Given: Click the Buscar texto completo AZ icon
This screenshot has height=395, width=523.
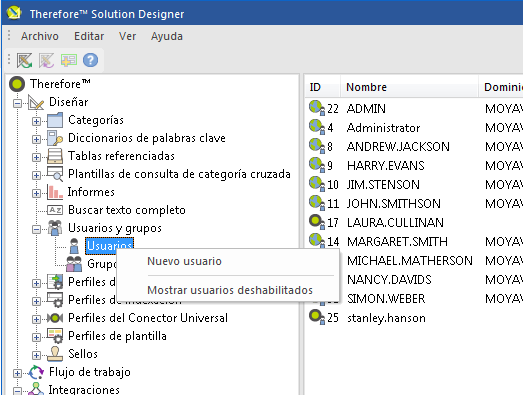Looking at the screenshot, I should click(x=55, y=210).
